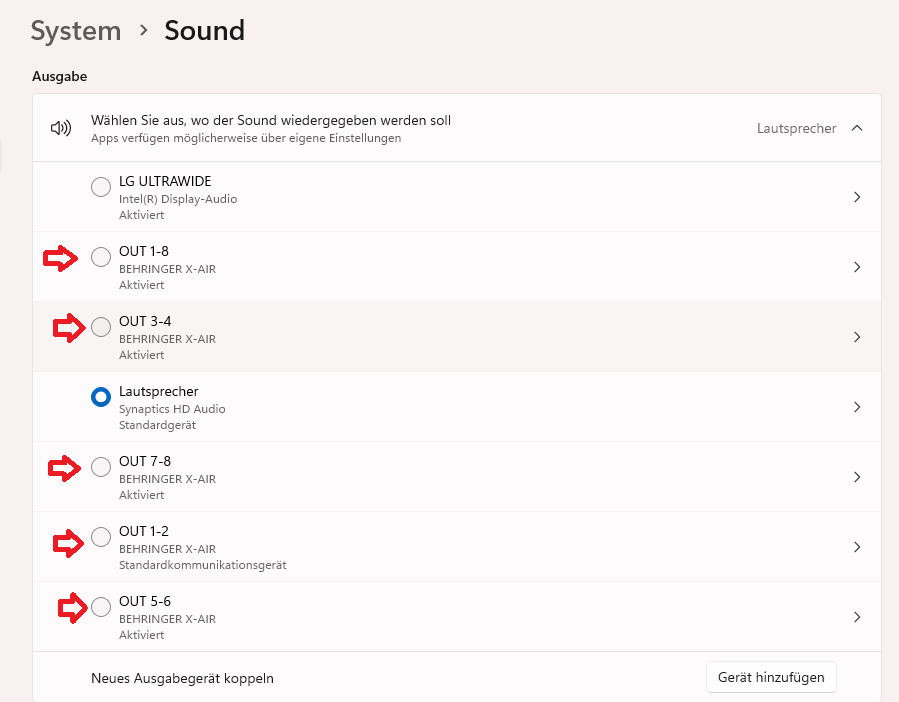The image size is (899, 702).
Task: Open LG ULTRAWIDE properties chevron
Action: pos(857,197)
